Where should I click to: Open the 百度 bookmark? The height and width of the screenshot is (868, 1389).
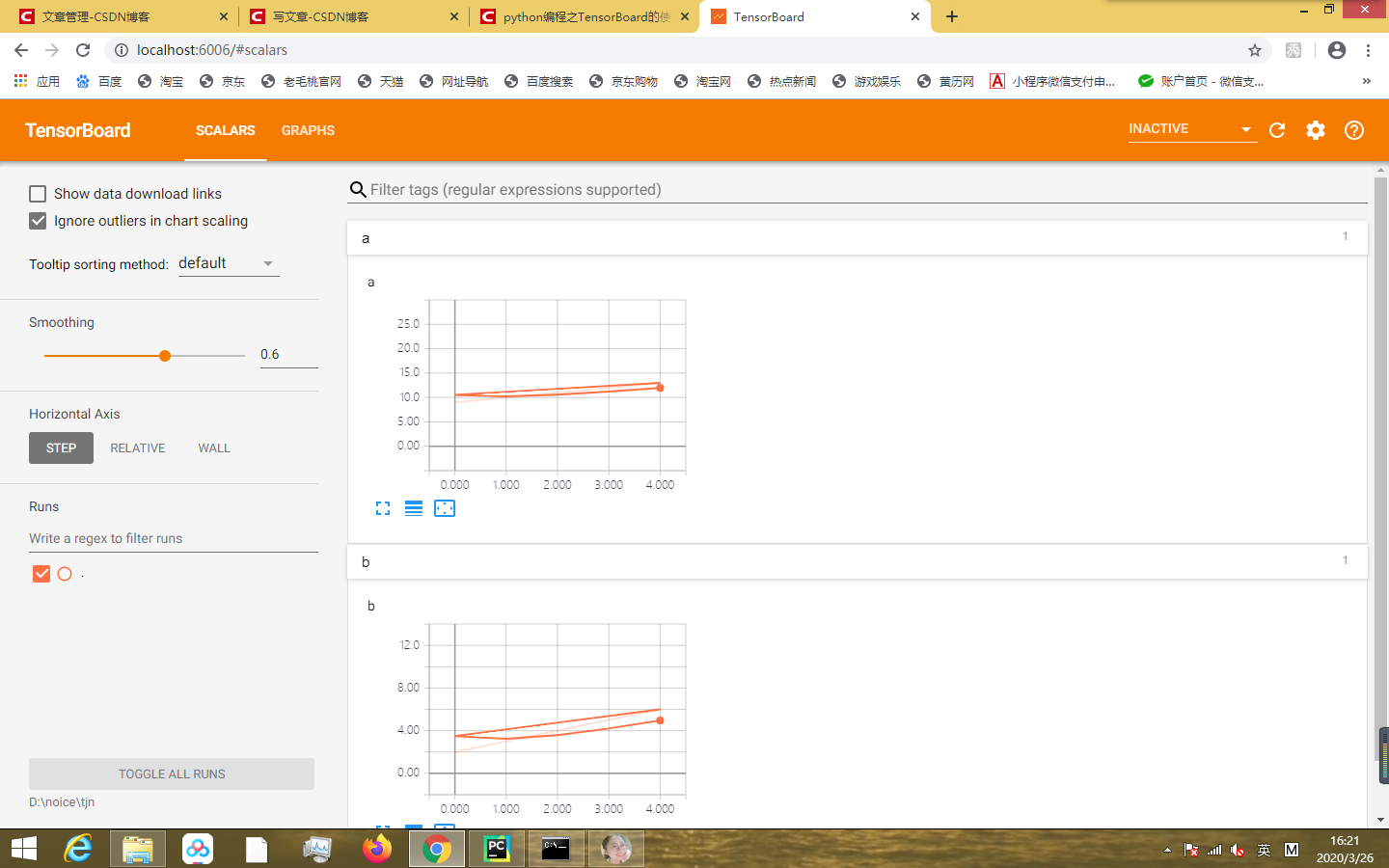[x=98, y=81]
